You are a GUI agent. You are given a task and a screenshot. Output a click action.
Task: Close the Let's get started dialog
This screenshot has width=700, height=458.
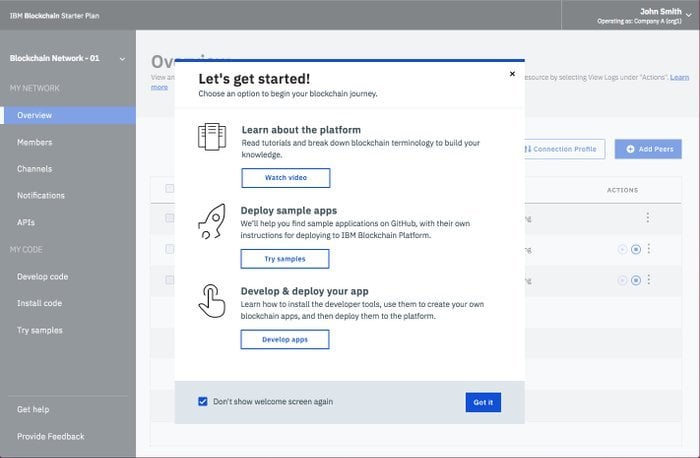(x=512, y=74)
